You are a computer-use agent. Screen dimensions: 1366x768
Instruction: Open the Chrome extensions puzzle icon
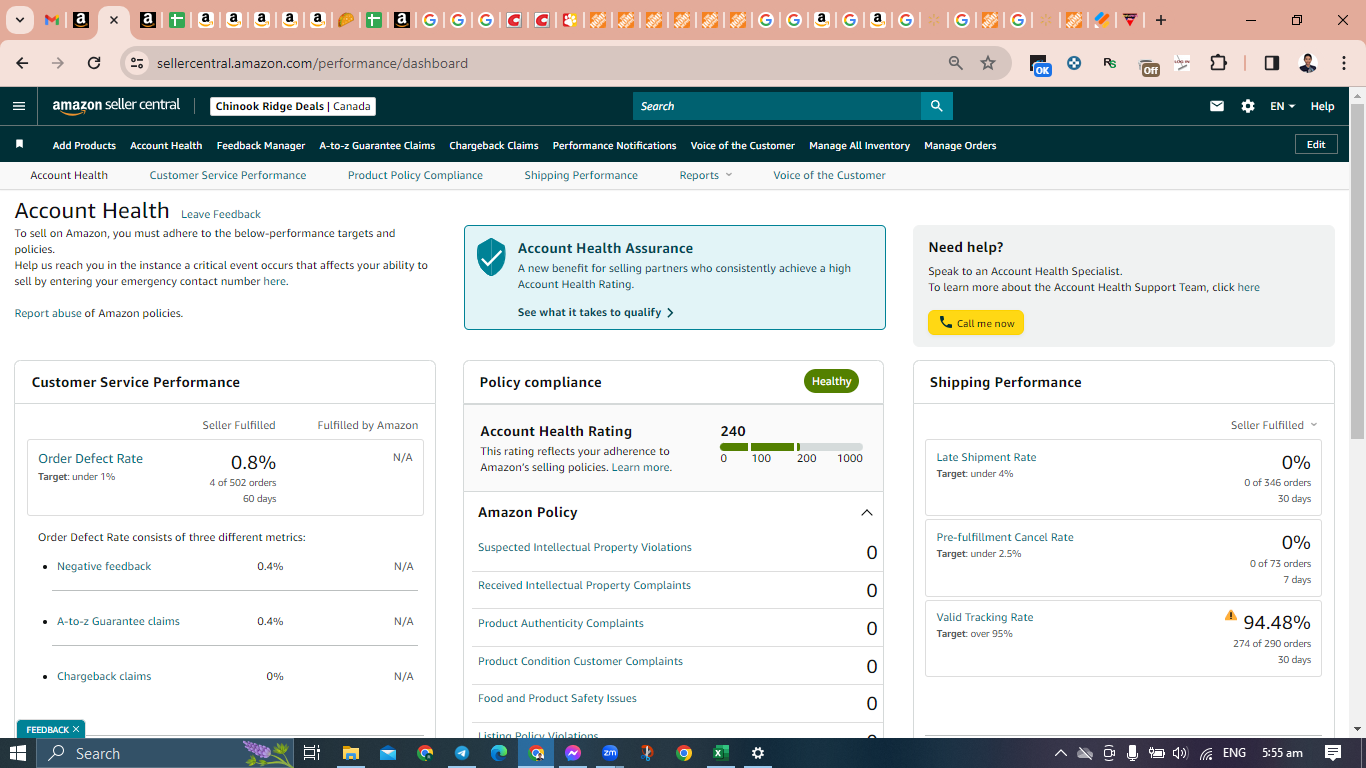(1218, 63)
